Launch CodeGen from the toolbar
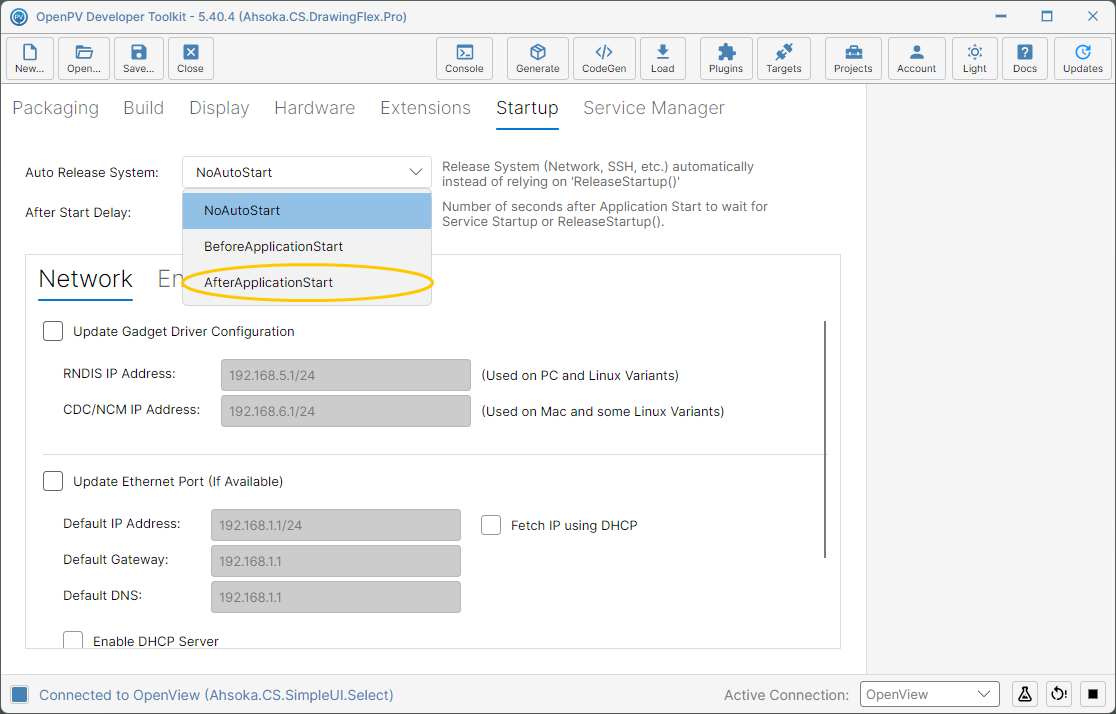 tap(604, 58)
